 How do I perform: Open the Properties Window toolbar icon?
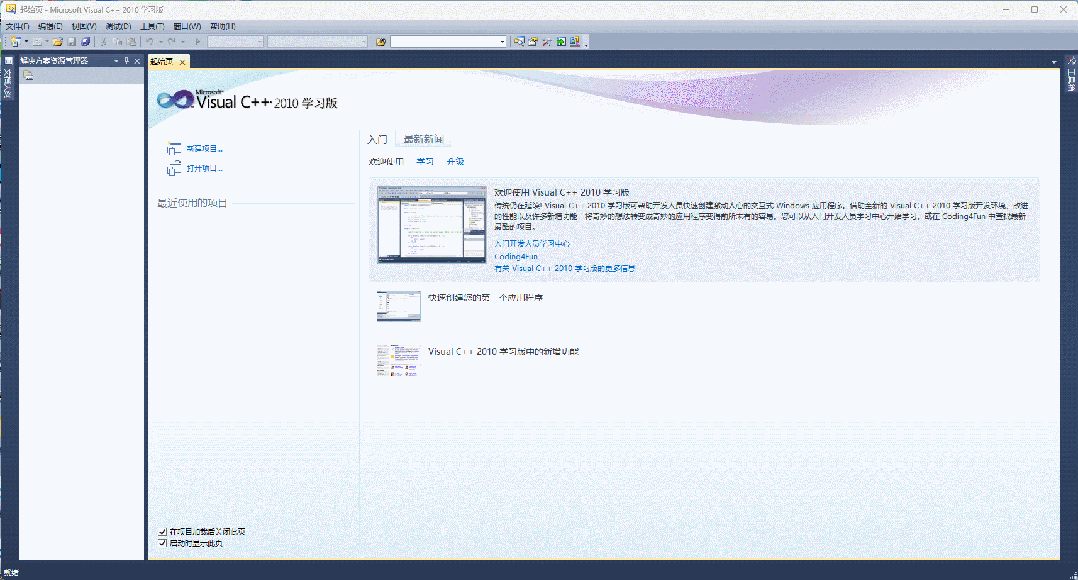coord(533,41)
